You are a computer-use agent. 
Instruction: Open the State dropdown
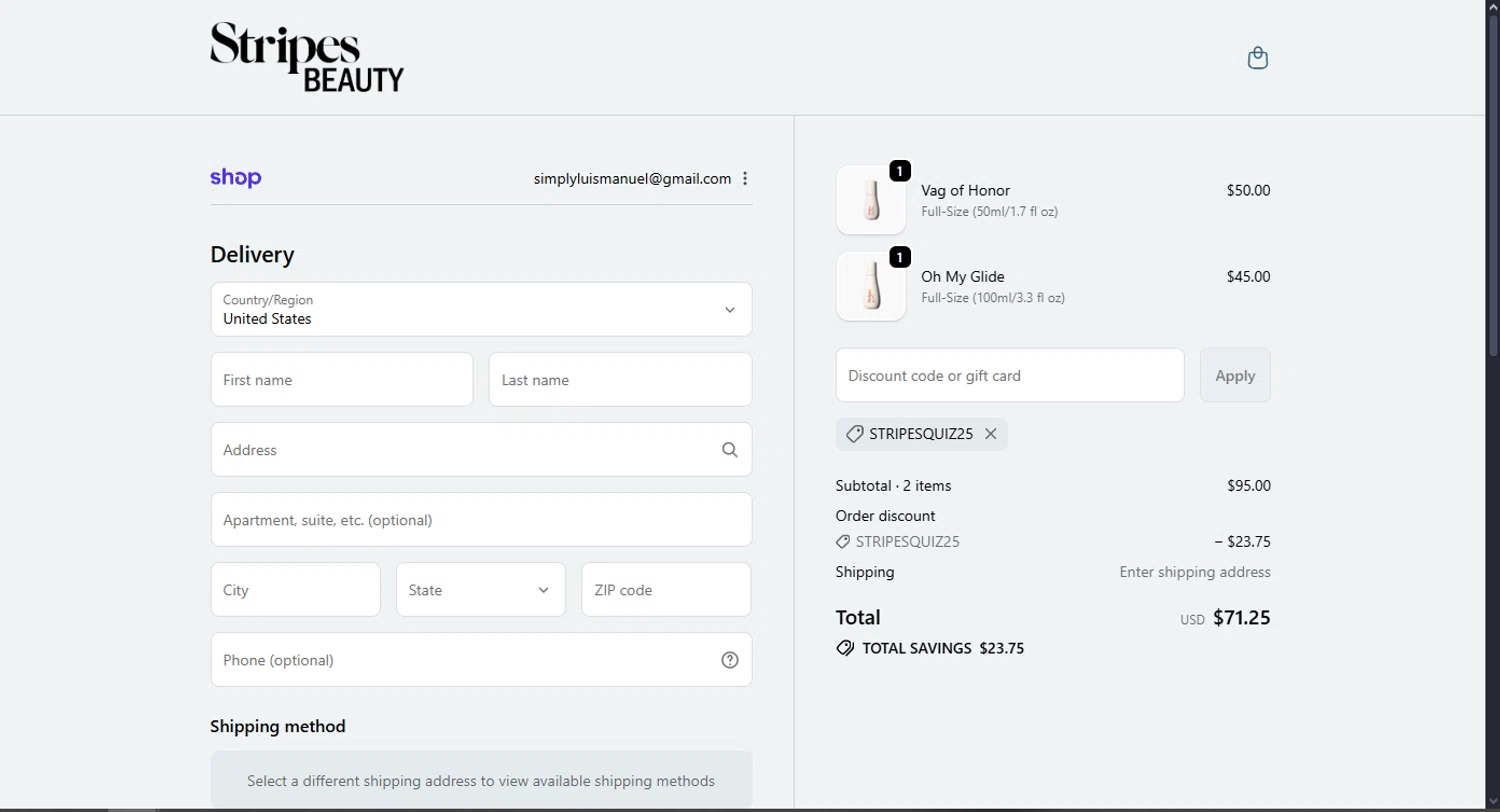[481, 590]
